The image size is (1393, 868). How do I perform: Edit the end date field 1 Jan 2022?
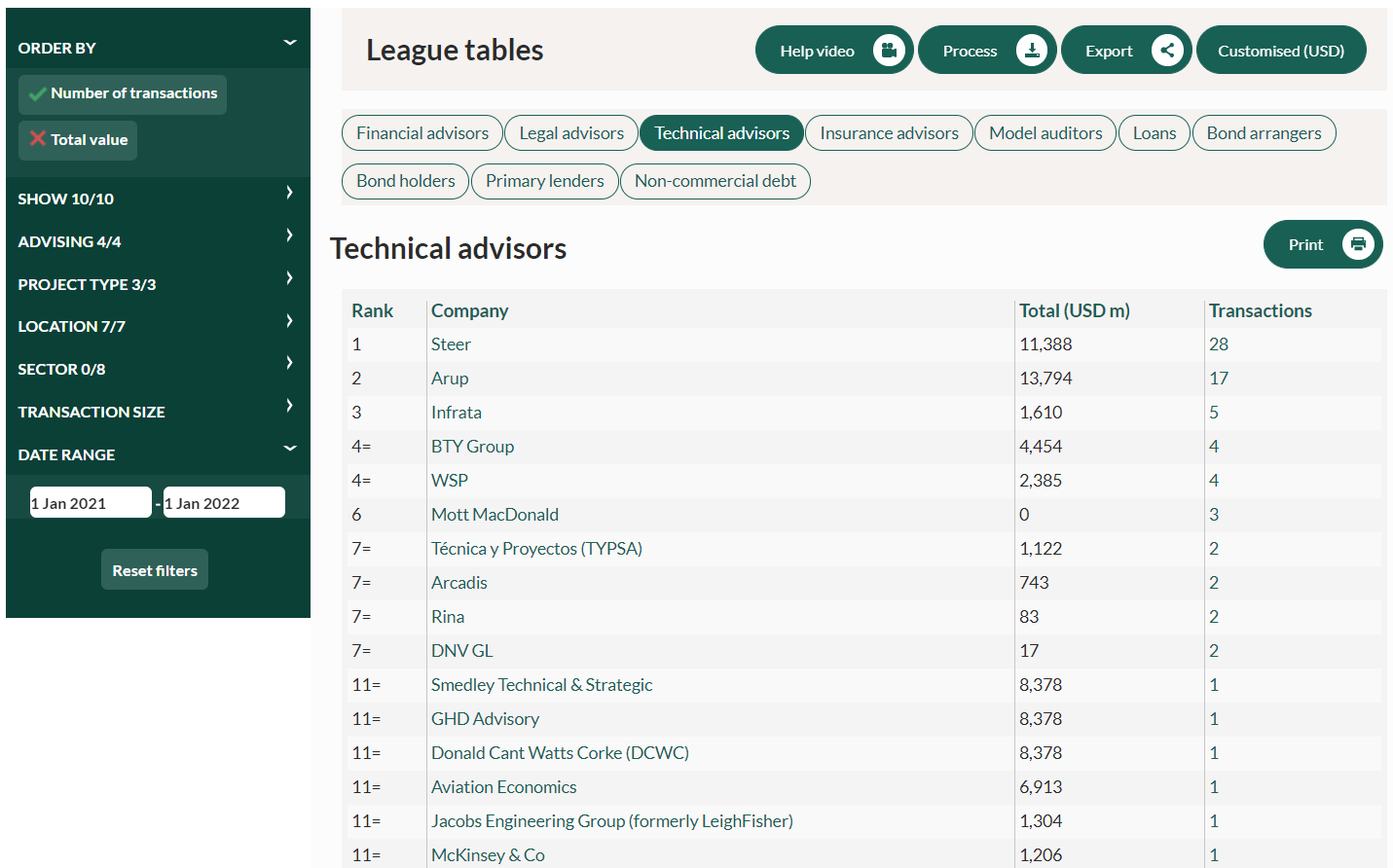tap(224, 503)
